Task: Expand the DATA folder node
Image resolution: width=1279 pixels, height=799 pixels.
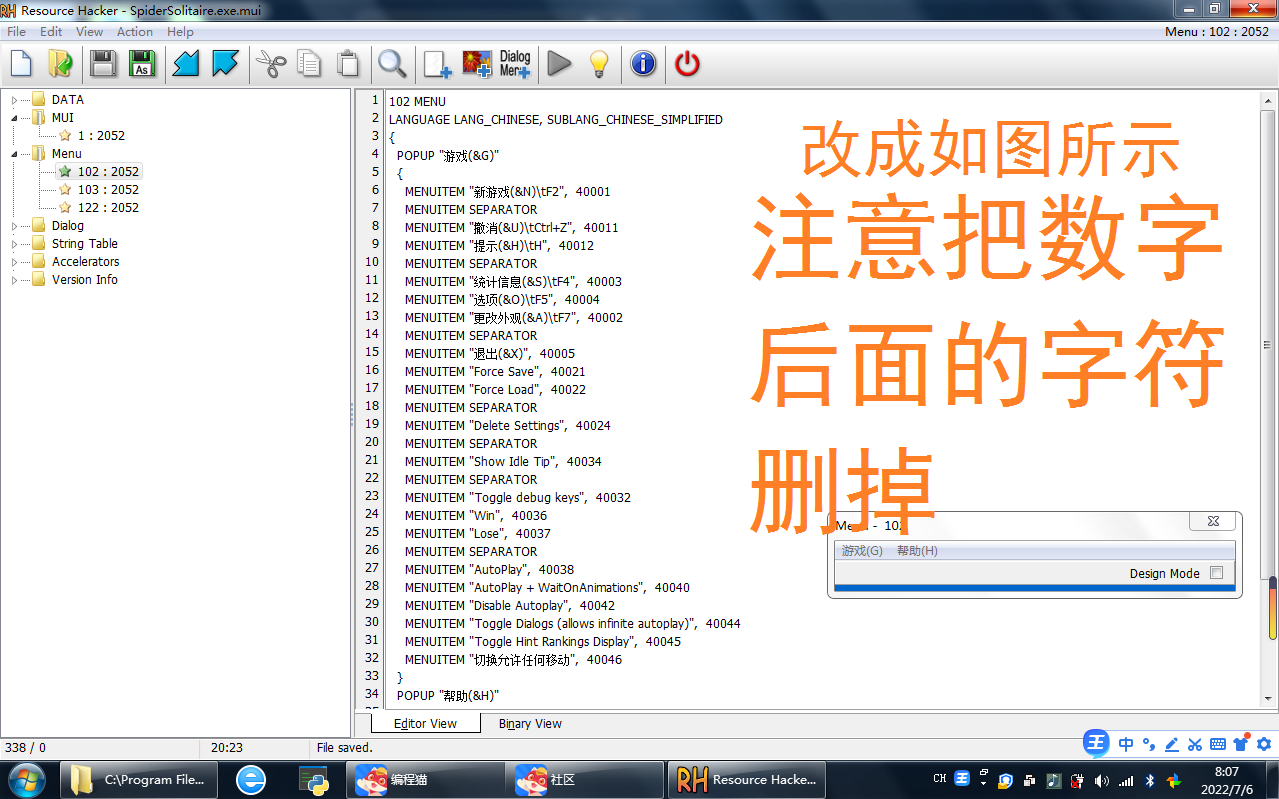Action: (x=15, y=99)
